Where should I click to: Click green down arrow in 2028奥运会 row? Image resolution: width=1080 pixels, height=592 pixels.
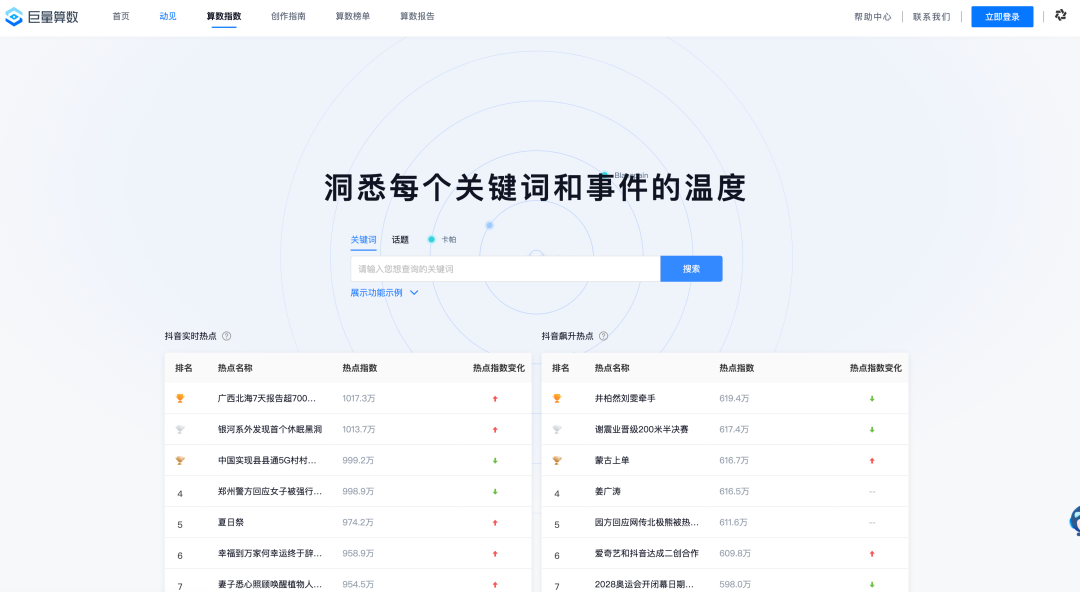coord(872,585)
